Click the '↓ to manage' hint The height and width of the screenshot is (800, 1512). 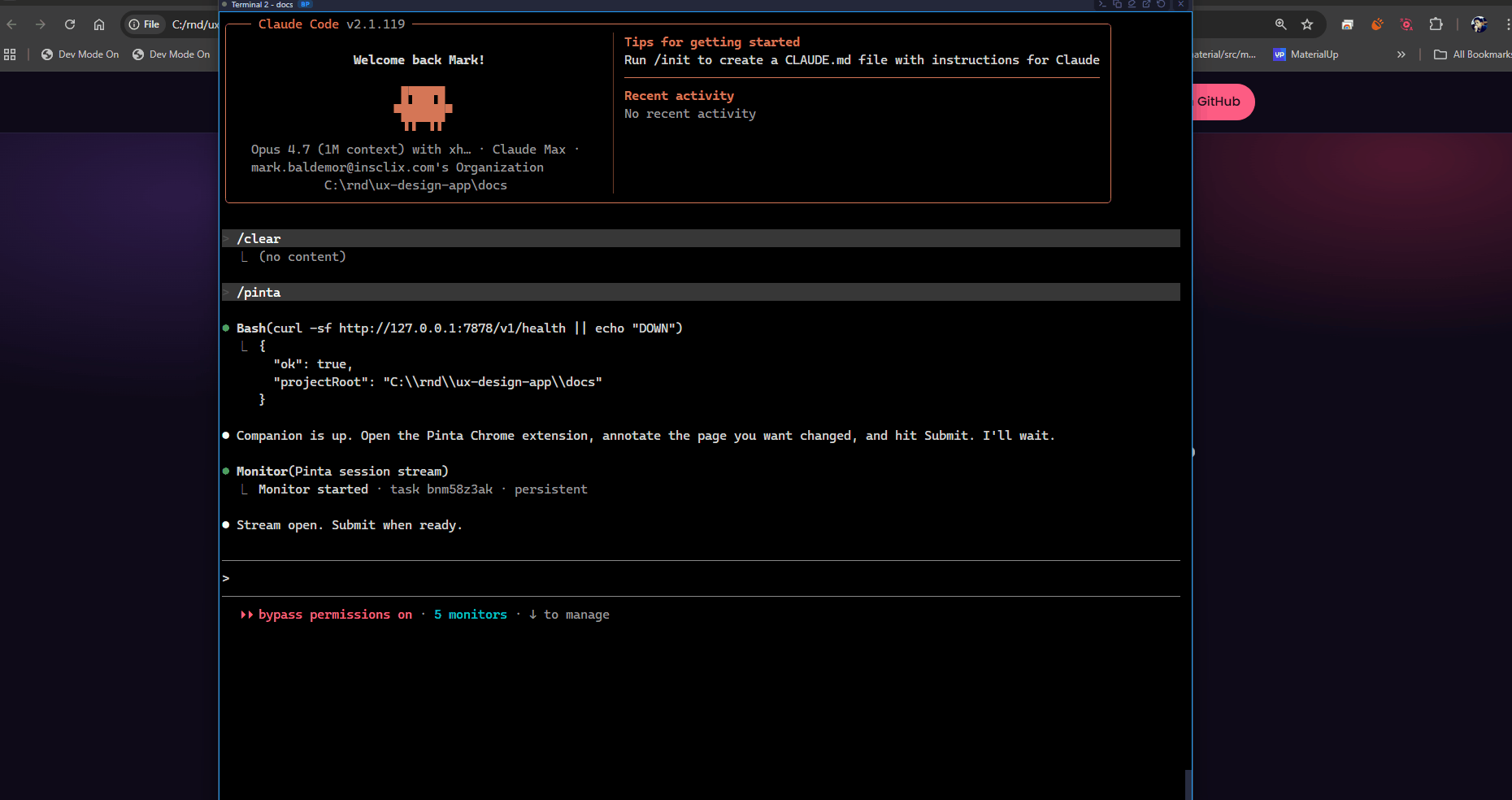tap(569, 615)
